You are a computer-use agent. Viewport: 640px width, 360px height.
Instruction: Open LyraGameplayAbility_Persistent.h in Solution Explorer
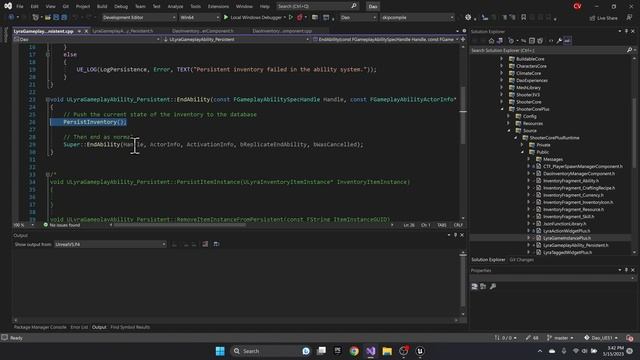point(576,245)
